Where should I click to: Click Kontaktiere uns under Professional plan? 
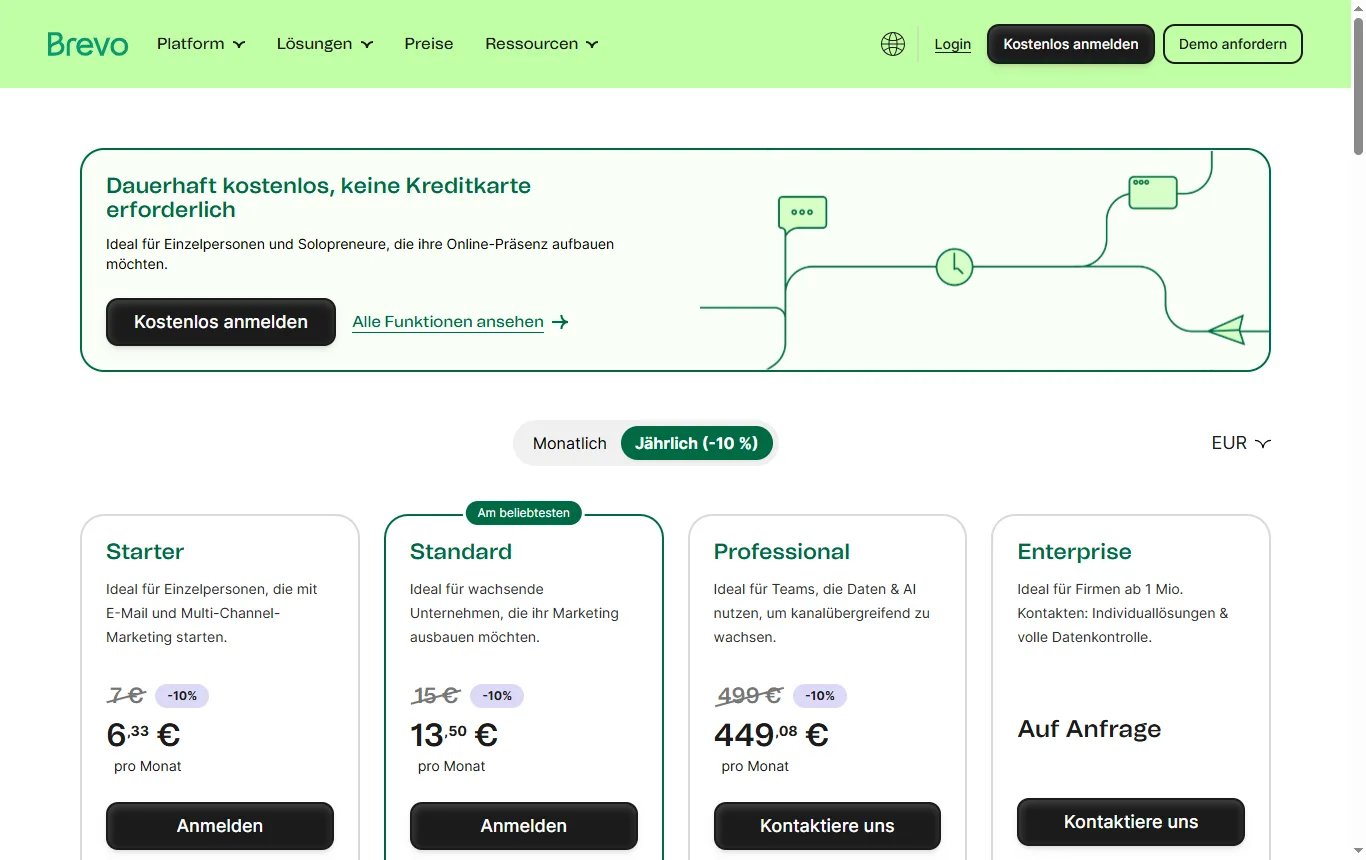(x=827, y=826)
